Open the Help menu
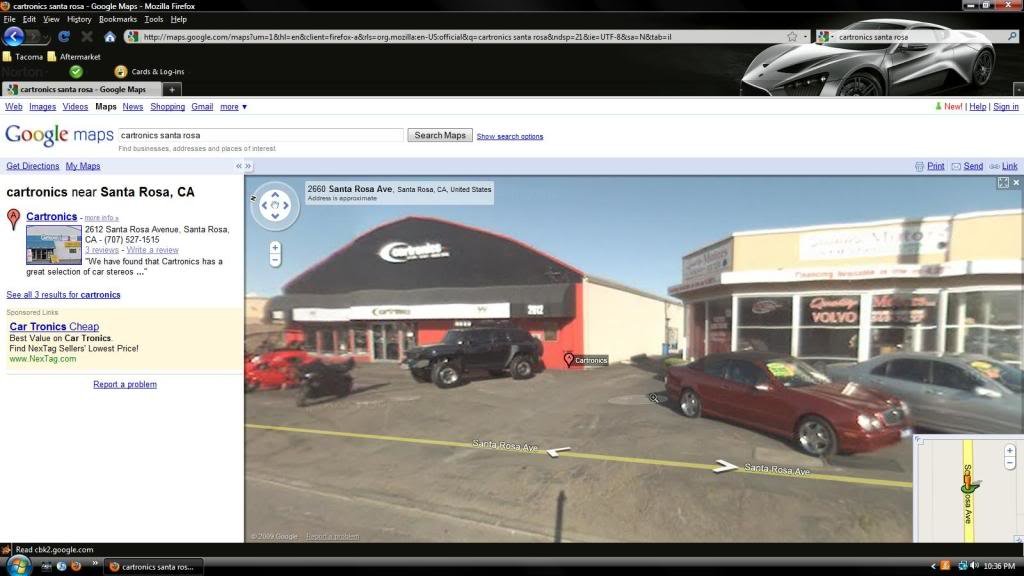 pyautogui.click(x=178, y=19)
